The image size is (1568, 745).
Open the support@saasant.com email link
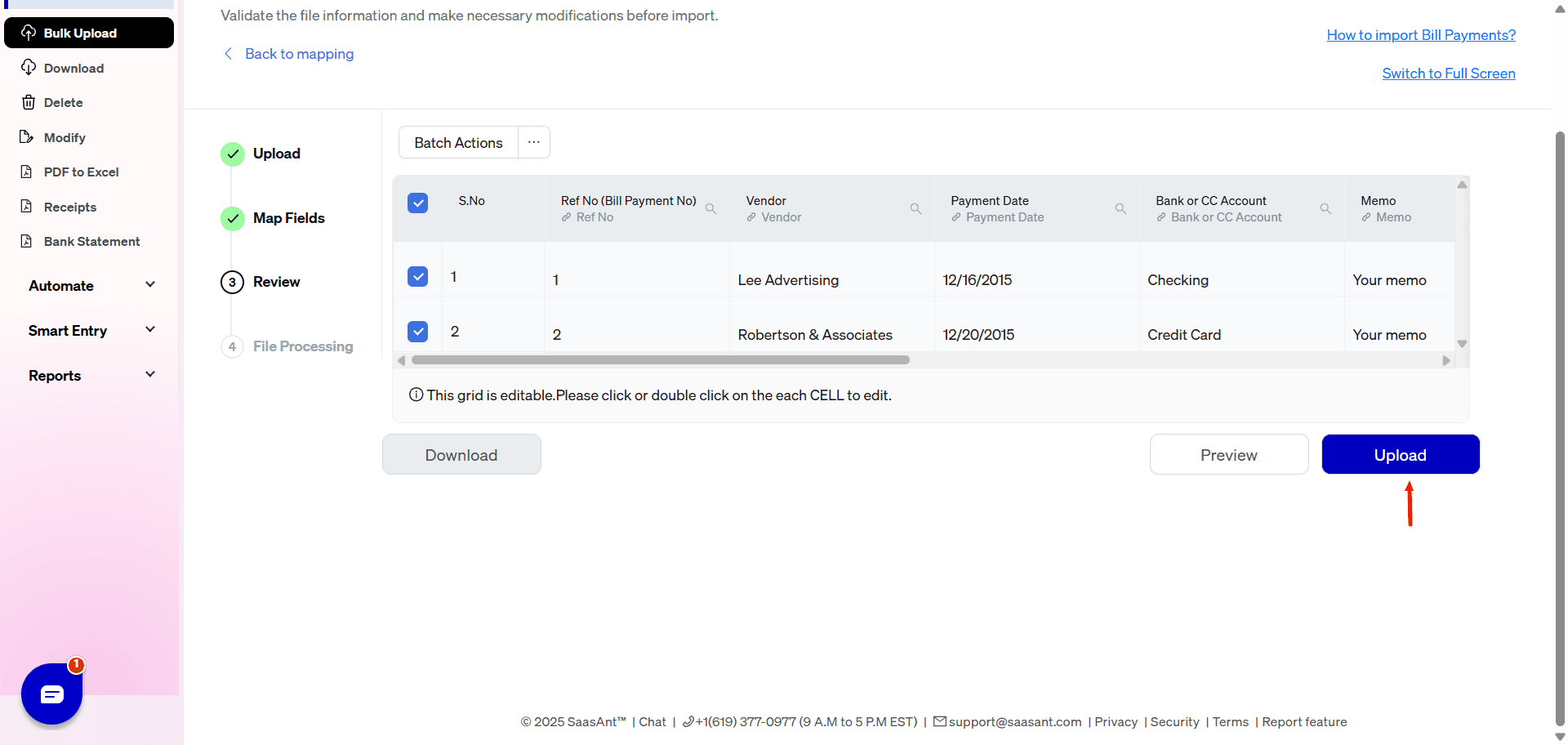(x=1015, y=721)
